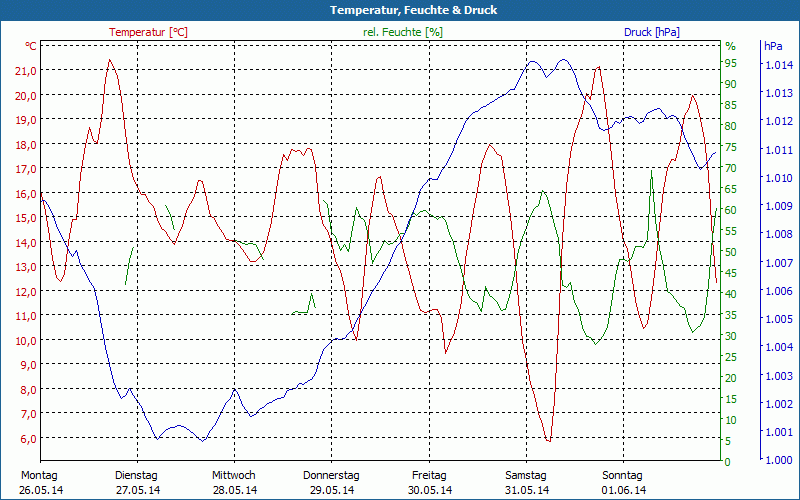Screen dimensions: 800x500
Task: Click the 9,0 temperature axis value
Action: (x=29, y=365)
